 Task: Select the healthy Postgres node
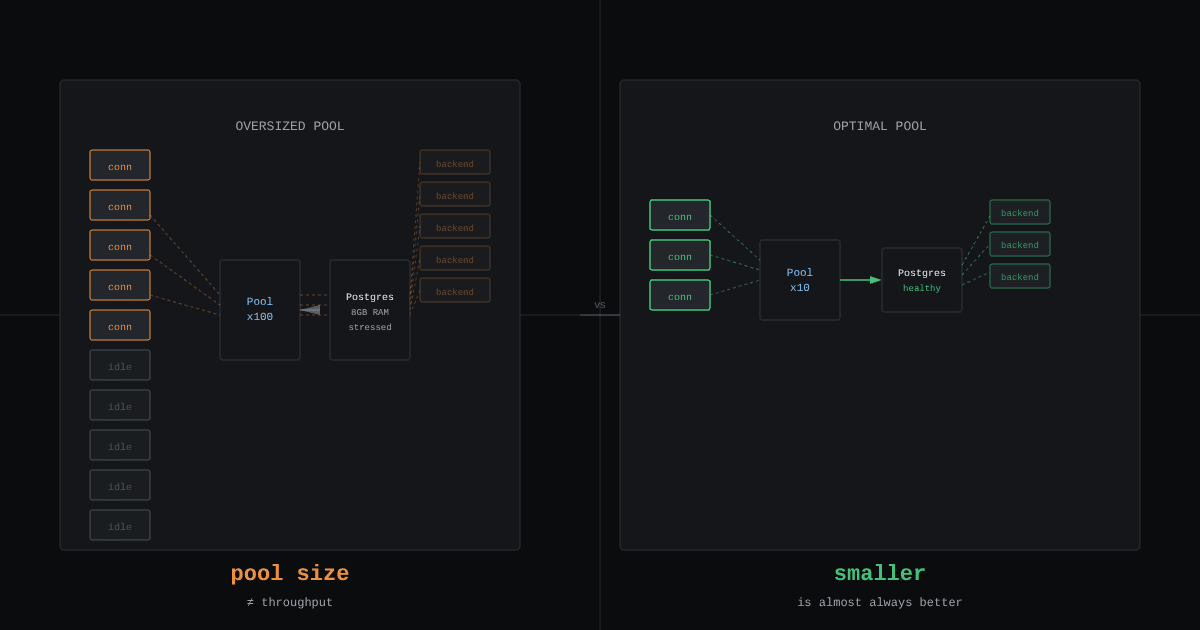[922, 280]
